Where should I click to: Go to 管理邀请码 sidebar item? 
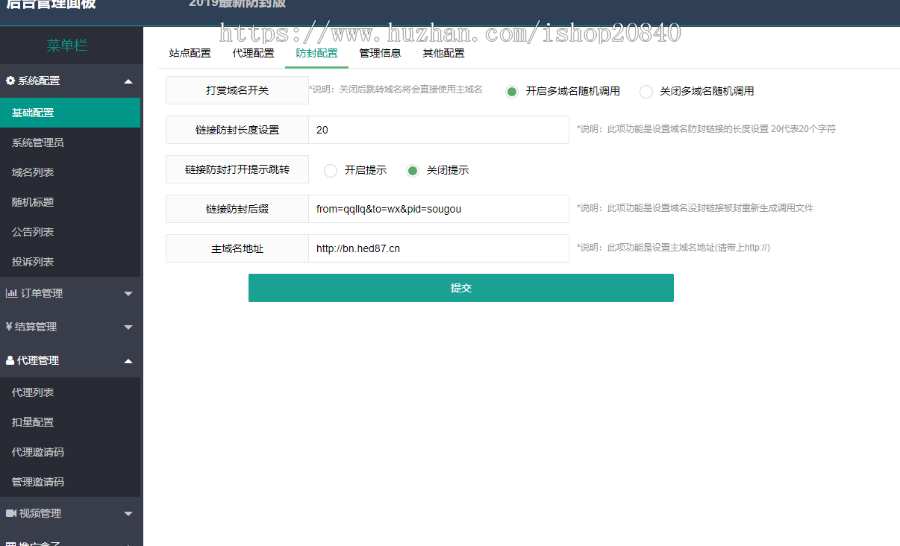pyautogui.click(x=70, y=482)
